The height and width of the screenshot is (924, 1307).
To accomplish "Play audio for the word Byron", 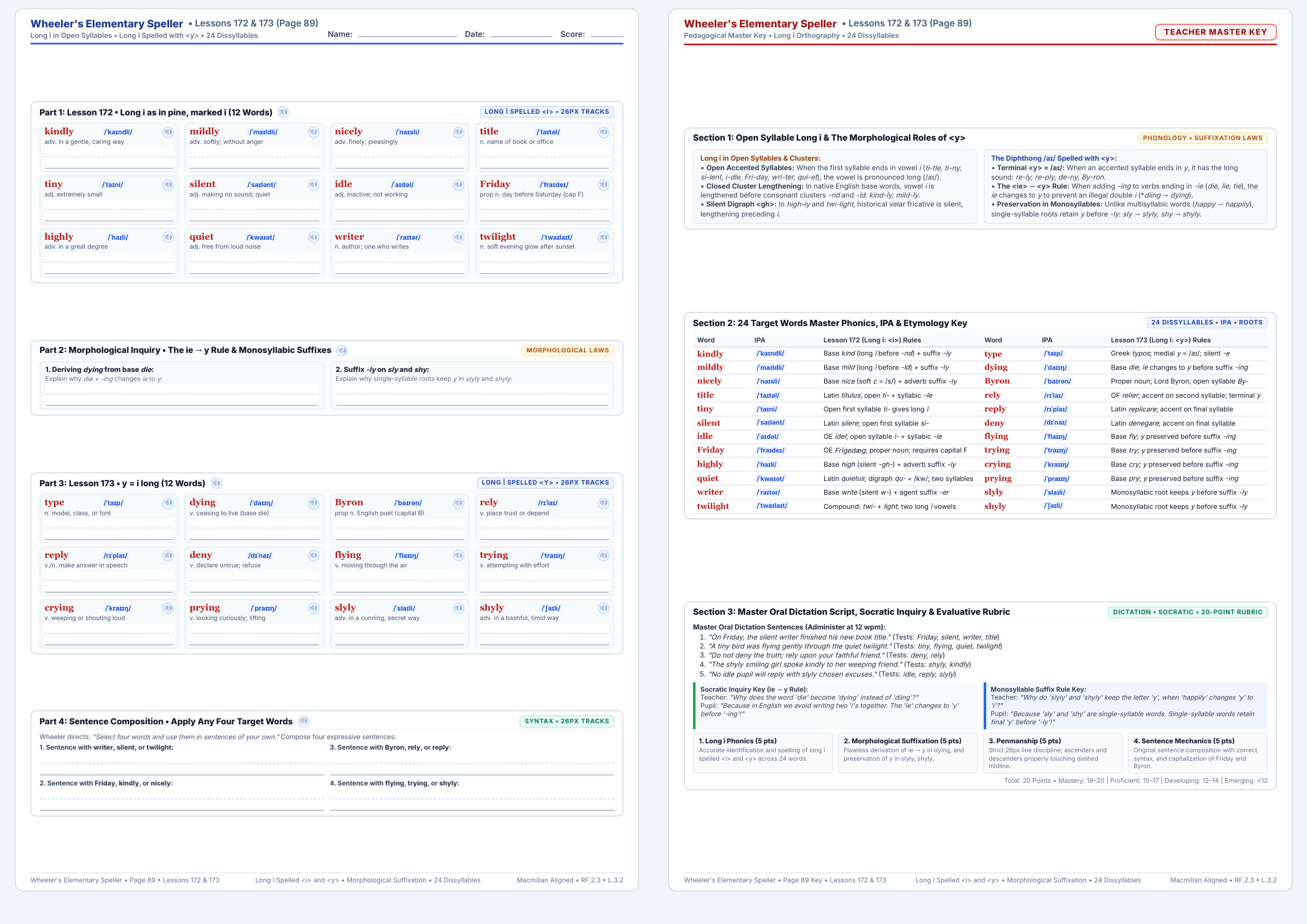I will click(x=459, y=503).
